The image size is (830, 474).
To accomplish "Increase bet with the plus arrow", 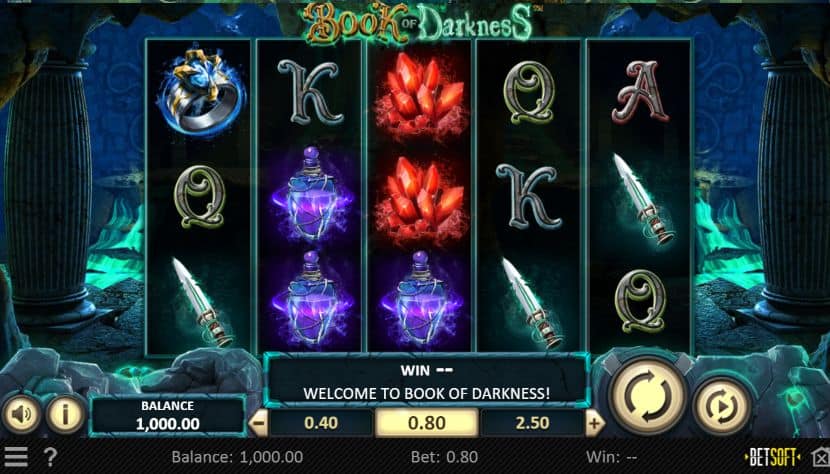I will click(x=595, y=423).
